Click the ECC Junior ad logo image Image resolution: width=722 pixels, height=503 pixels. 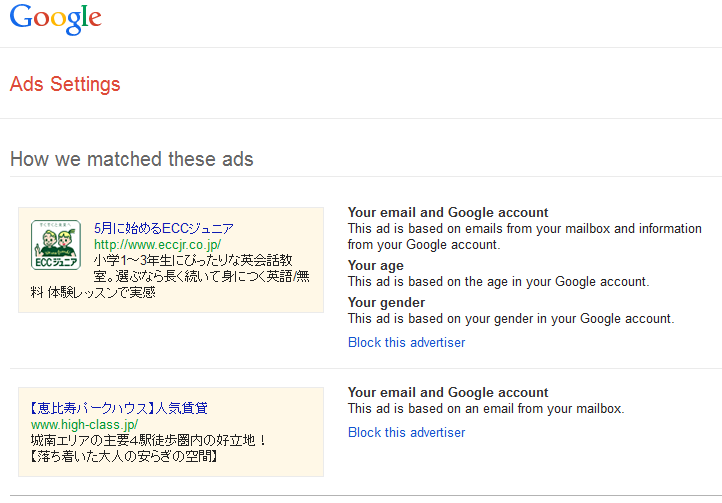click(56, 245)
